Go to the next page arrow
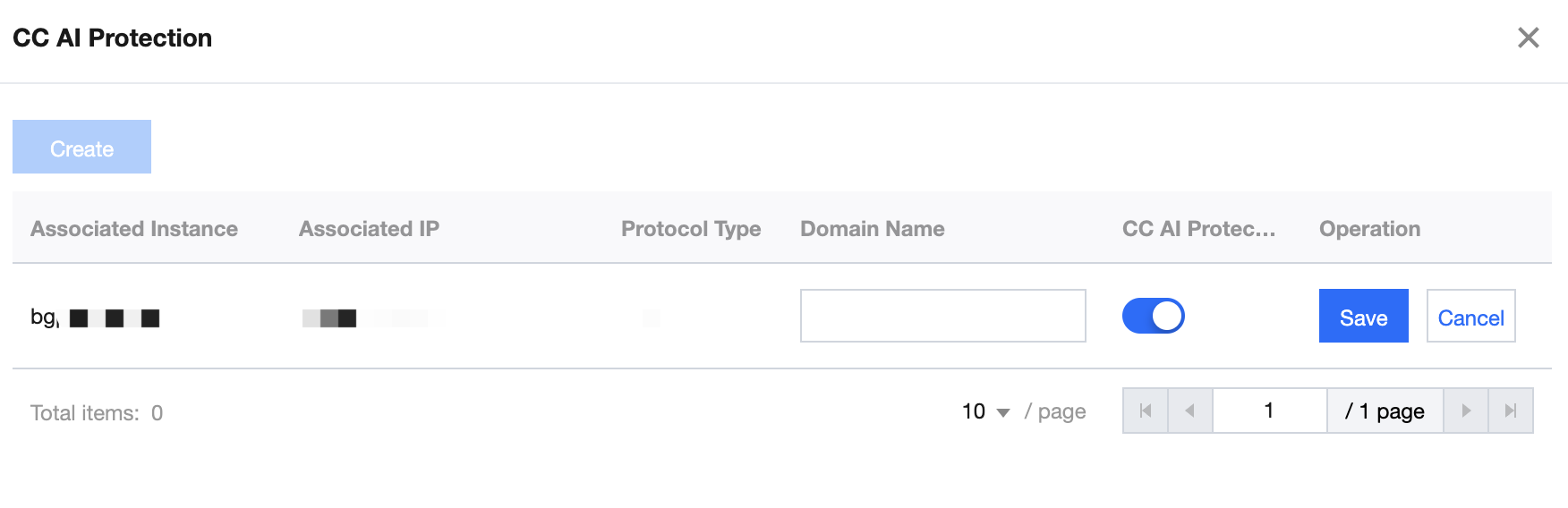Screen dimensions: 1568x508 pyautogui.click(x=1466, y=411)
